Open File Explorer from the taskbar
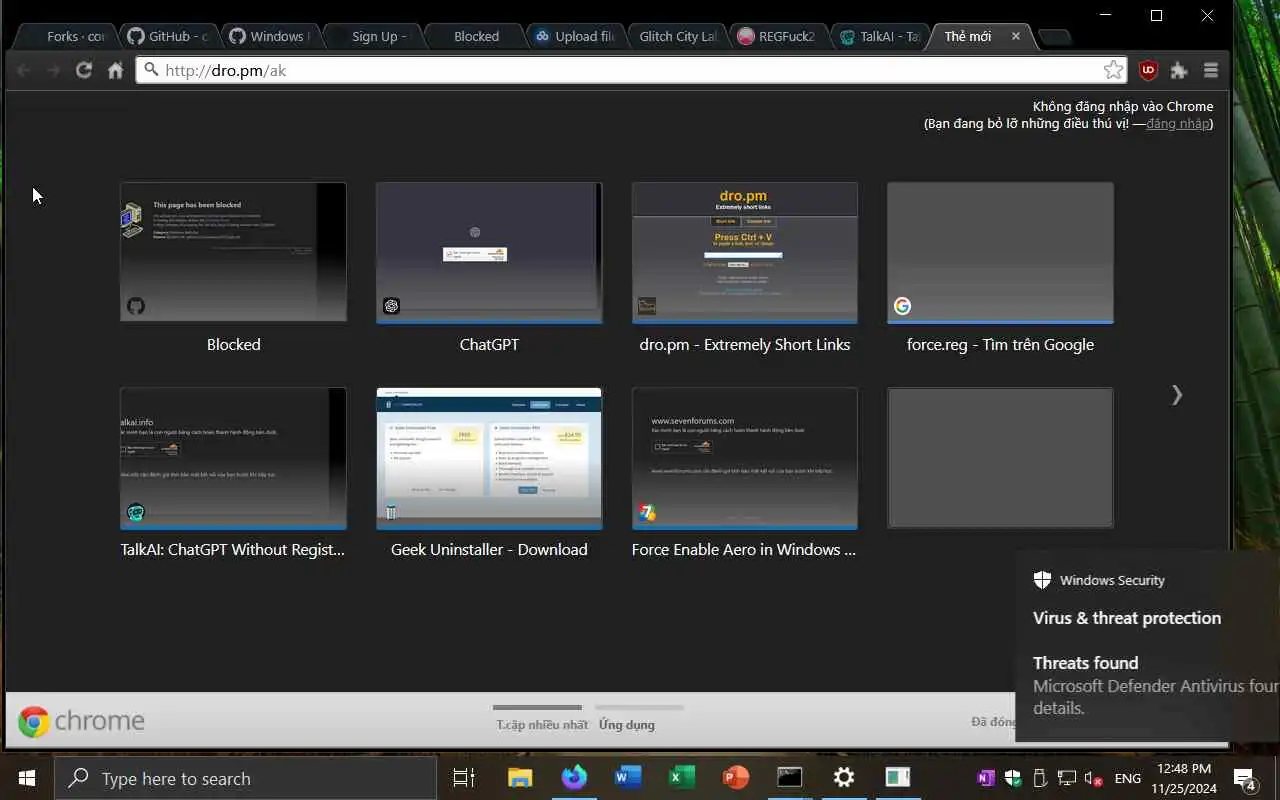The height and width of the screenshot is (800, 1280). pyautogui.click(x=520, y=778)
